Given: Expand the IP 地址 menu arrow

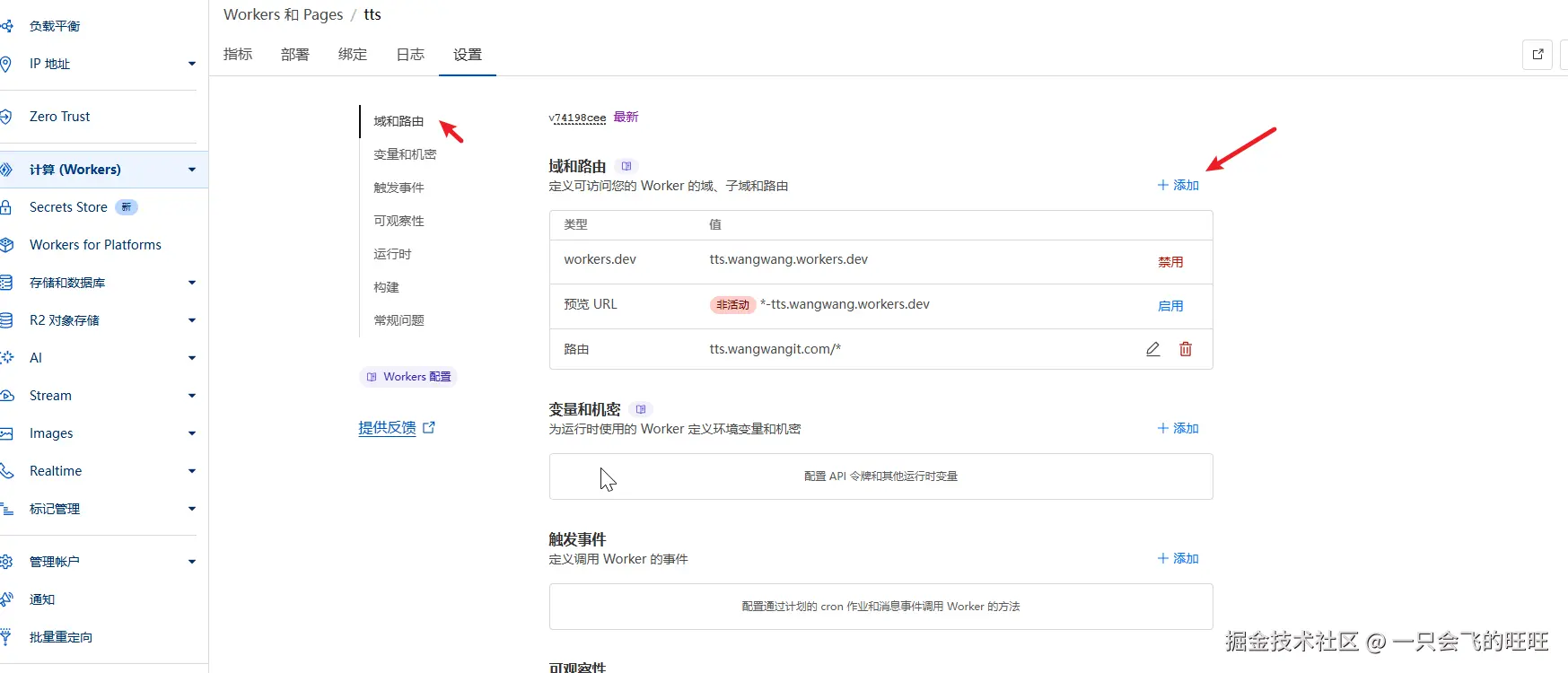Looking at the screenshot, I should pyautogui.click(x=192, y=64).
